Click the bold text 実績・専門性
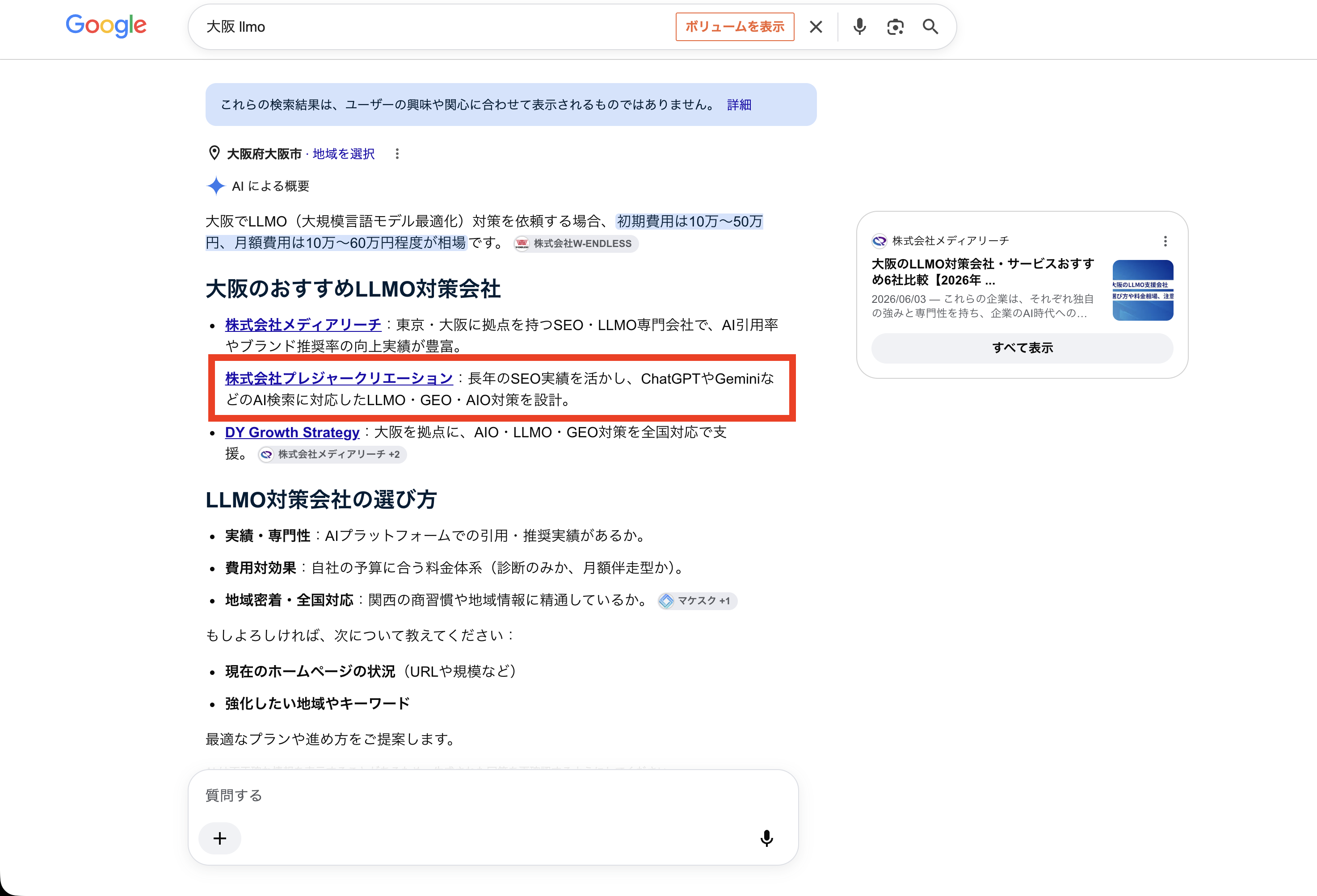The height and width of the screenshot is (896, 1317). tap(268, 535)
